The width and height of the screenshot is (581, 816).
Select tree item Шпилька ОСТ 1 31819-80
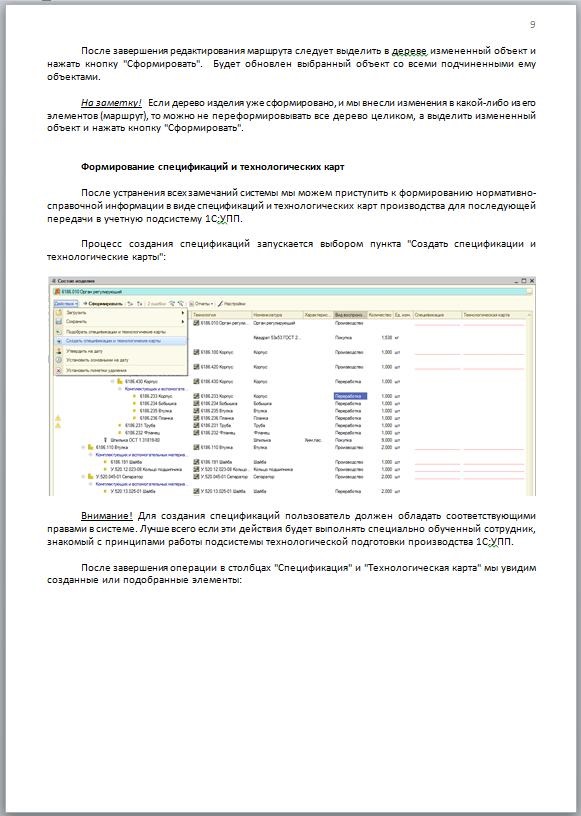pyautogui.click(x=135, y=440)
